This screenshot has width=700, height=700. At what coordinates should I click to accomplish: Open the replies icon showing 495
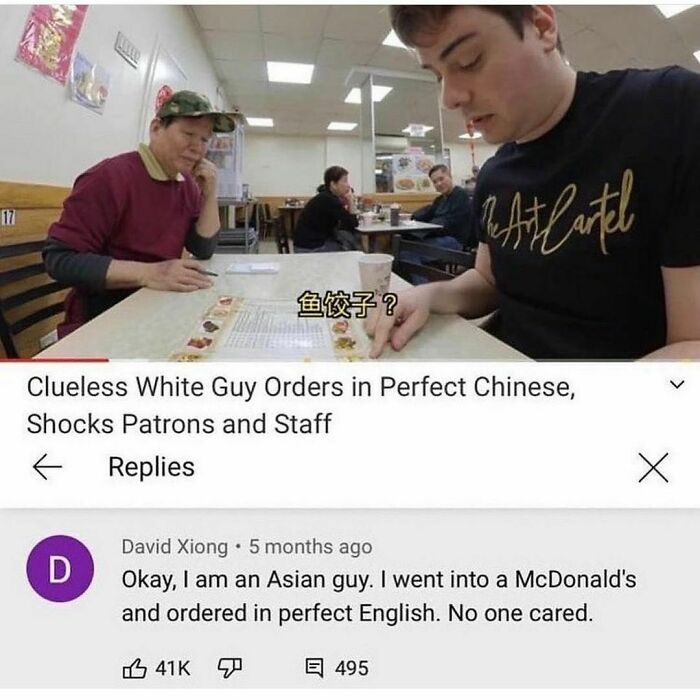[x=314, y=668]
